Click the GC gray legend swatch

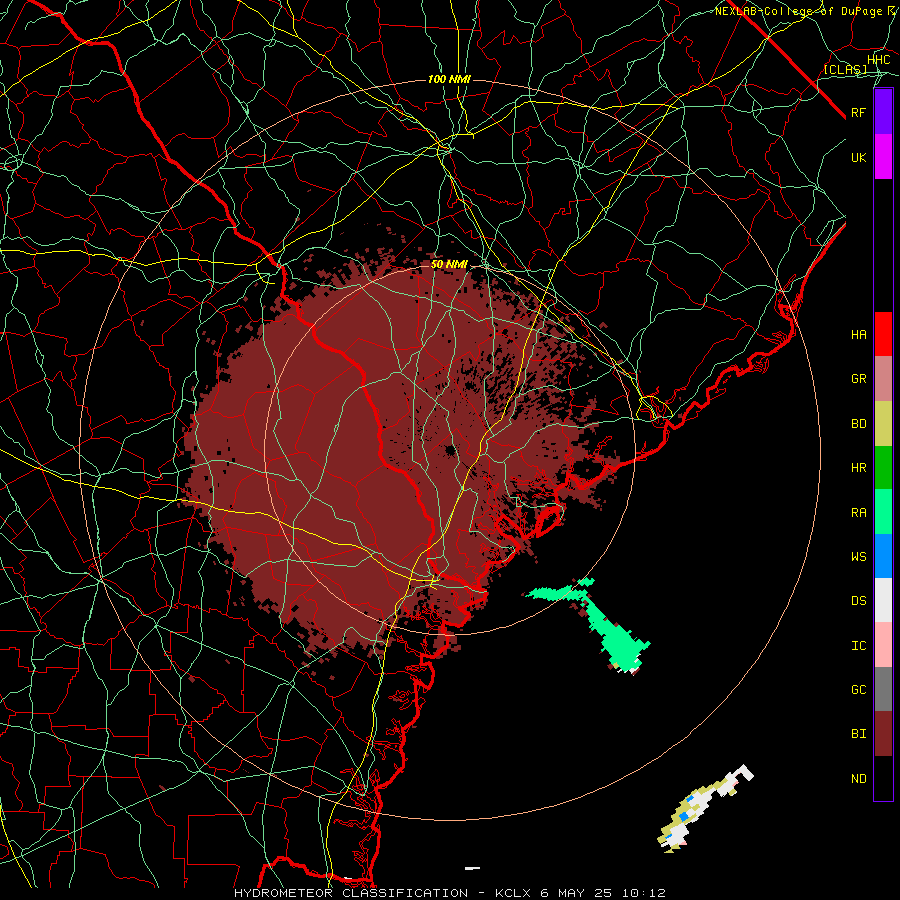883,689
